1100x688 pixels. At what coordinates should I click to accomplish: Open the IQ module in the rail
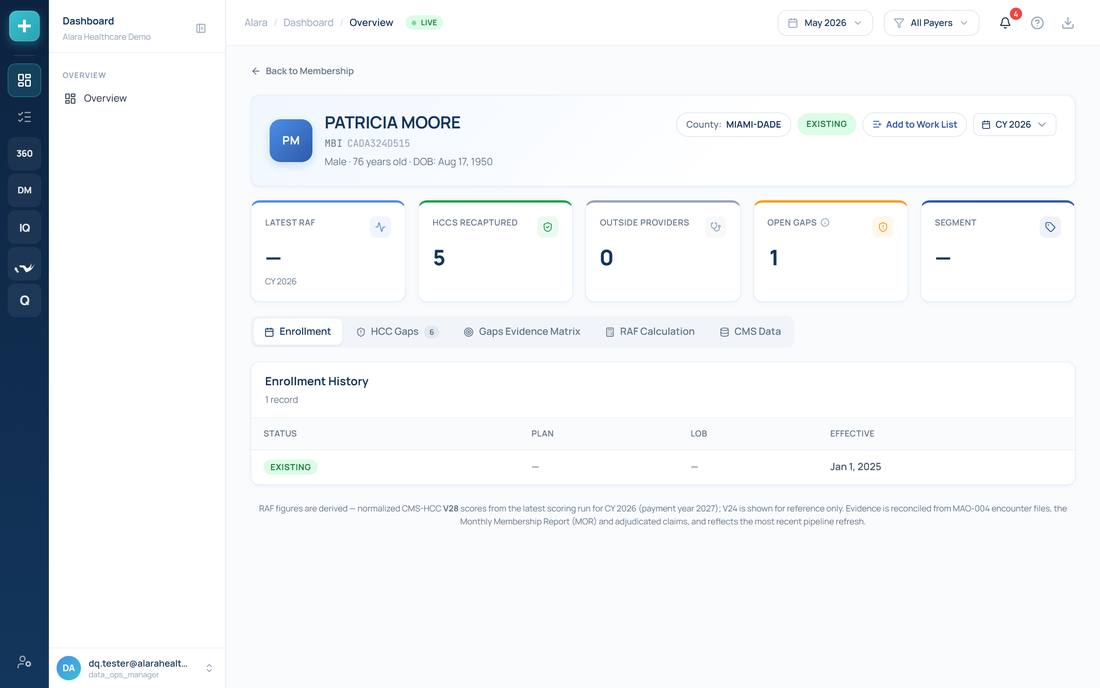tap(24, 227)
